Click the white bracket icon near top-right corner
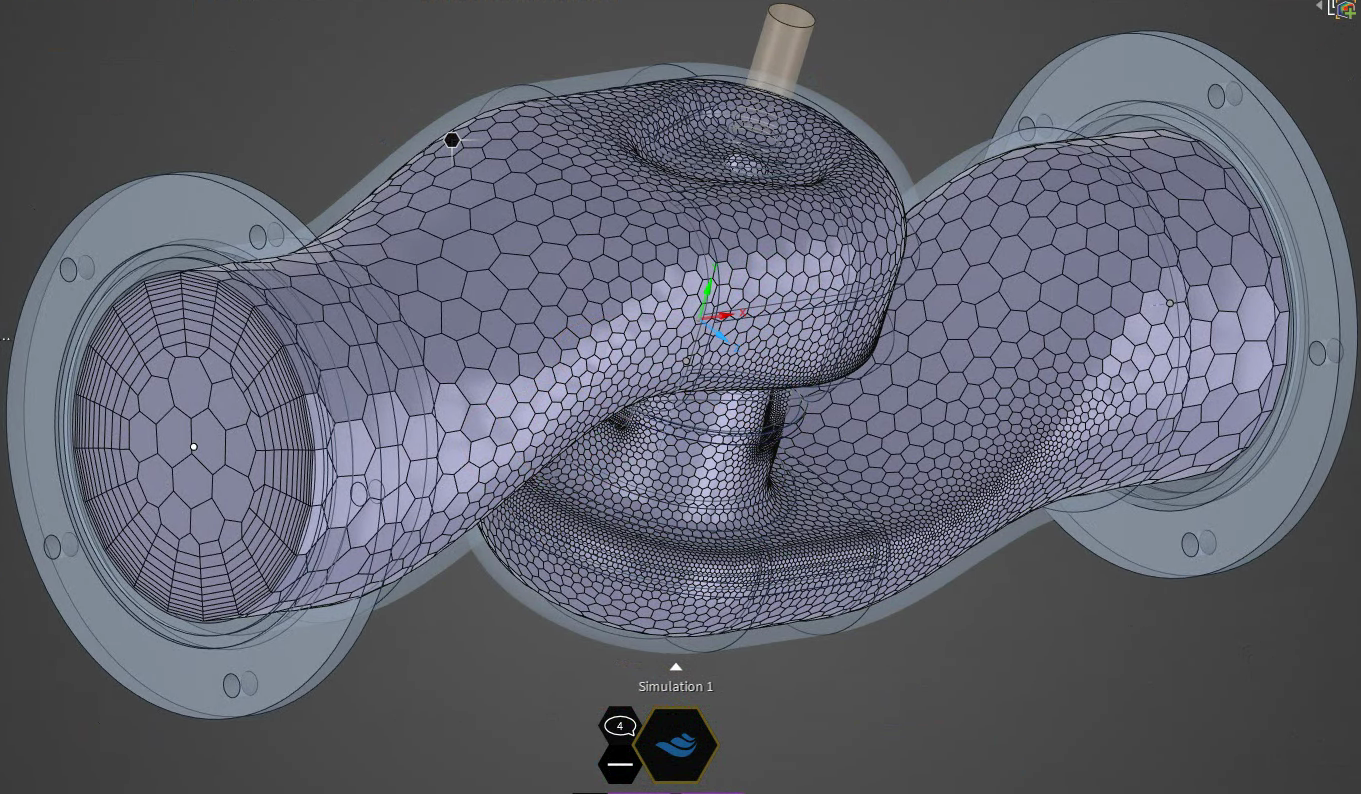 pos(1332,6)
